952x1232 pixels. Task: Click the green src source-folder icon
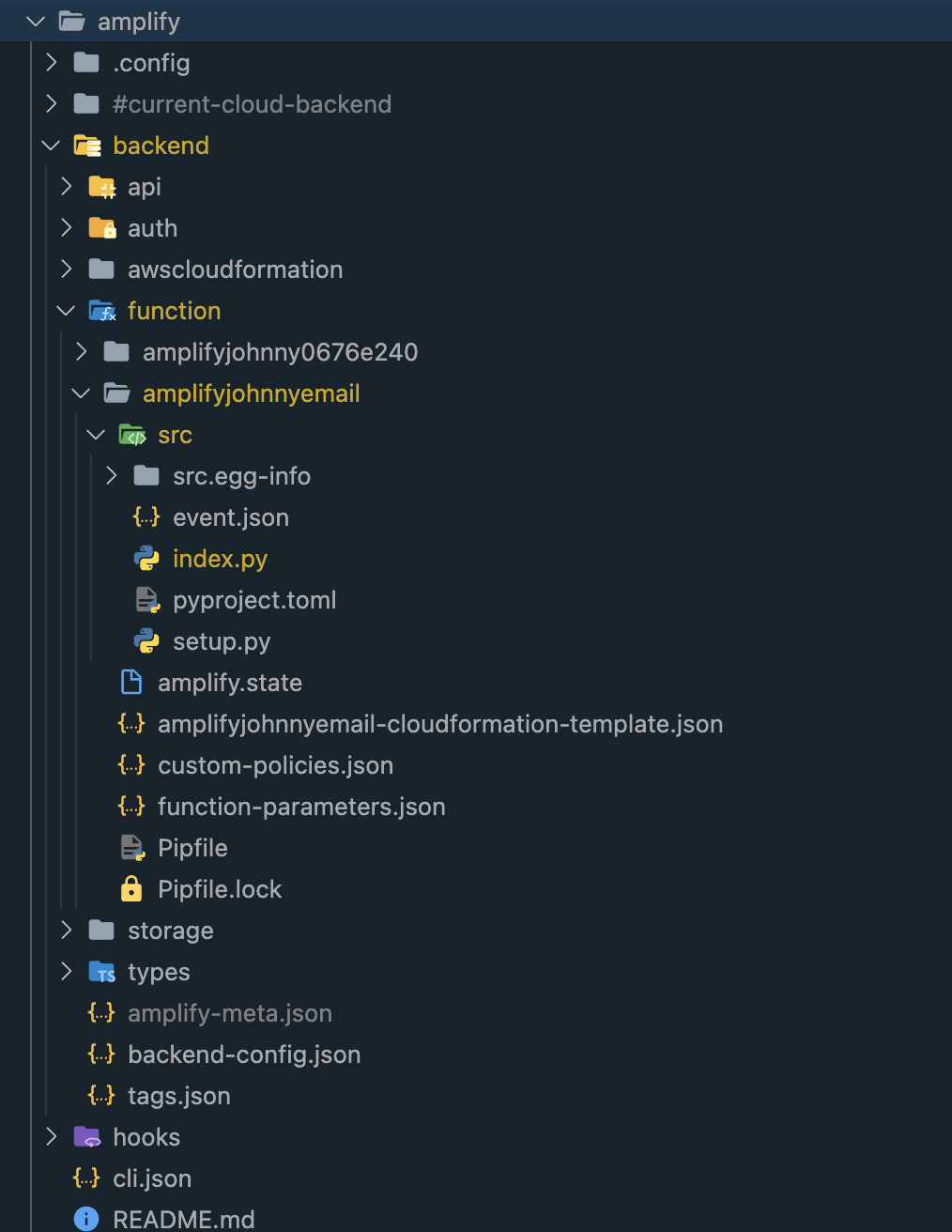pyautogui.click(x=131, y=434)
